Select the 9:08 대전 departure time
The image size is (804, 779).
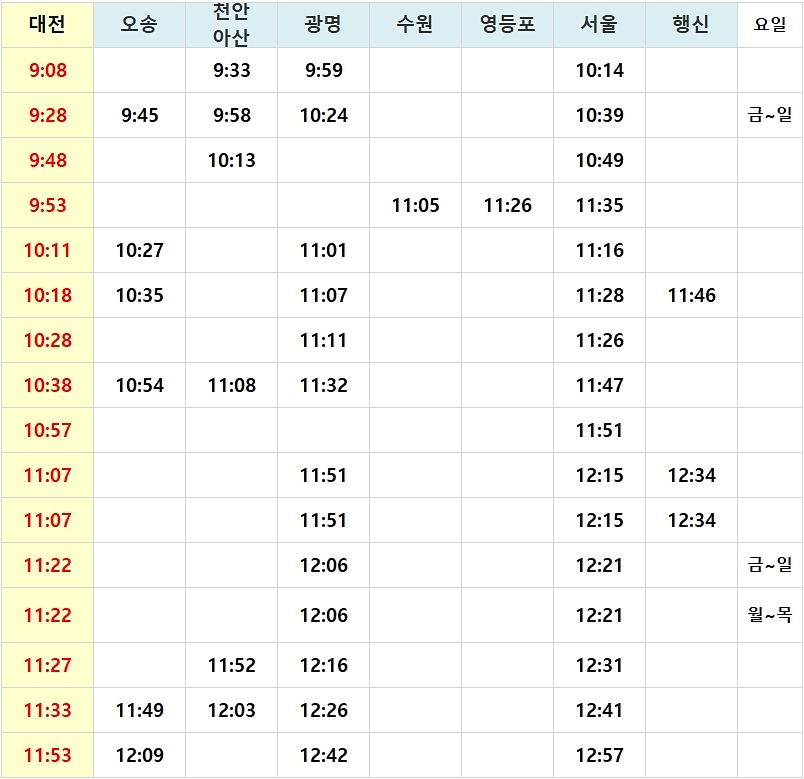pyautogui.click(x=47, y=70)
